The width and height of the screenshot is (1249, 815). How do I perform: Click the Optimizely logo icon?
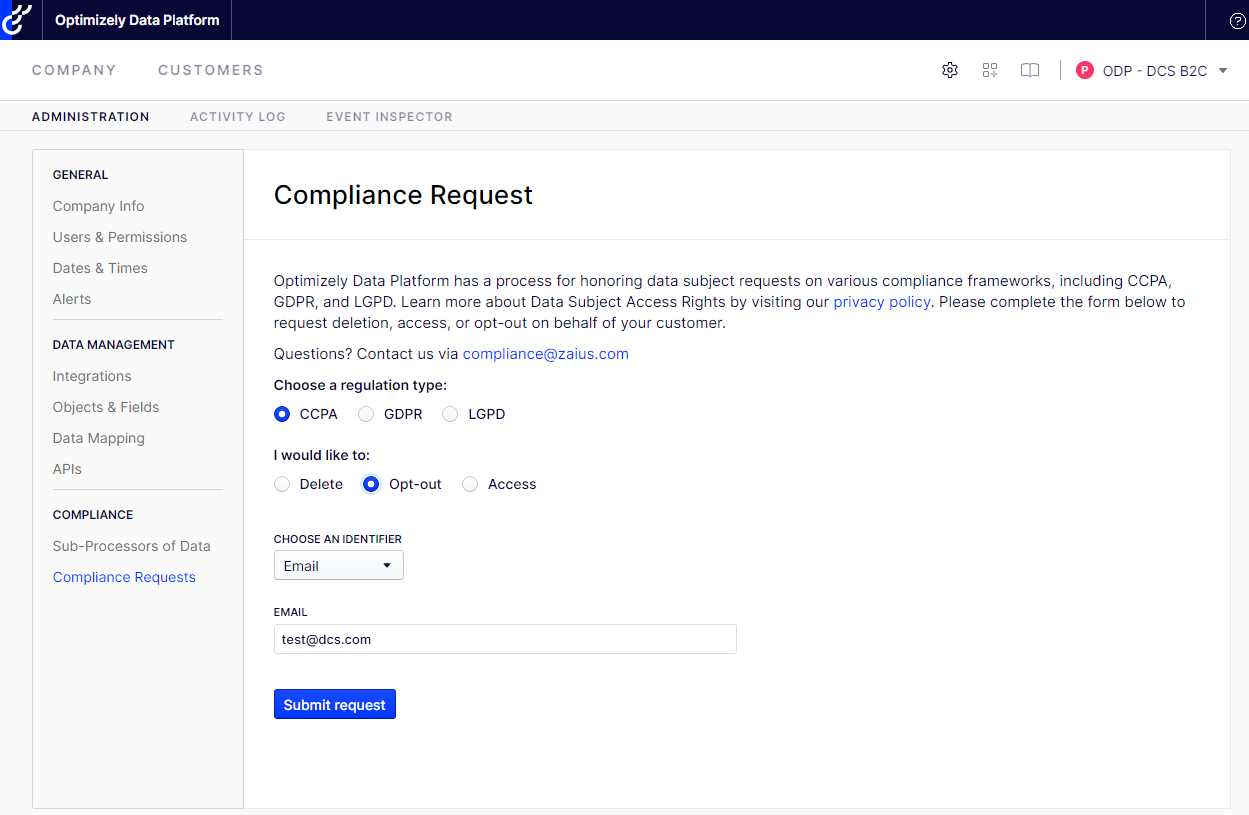[17, 19]
